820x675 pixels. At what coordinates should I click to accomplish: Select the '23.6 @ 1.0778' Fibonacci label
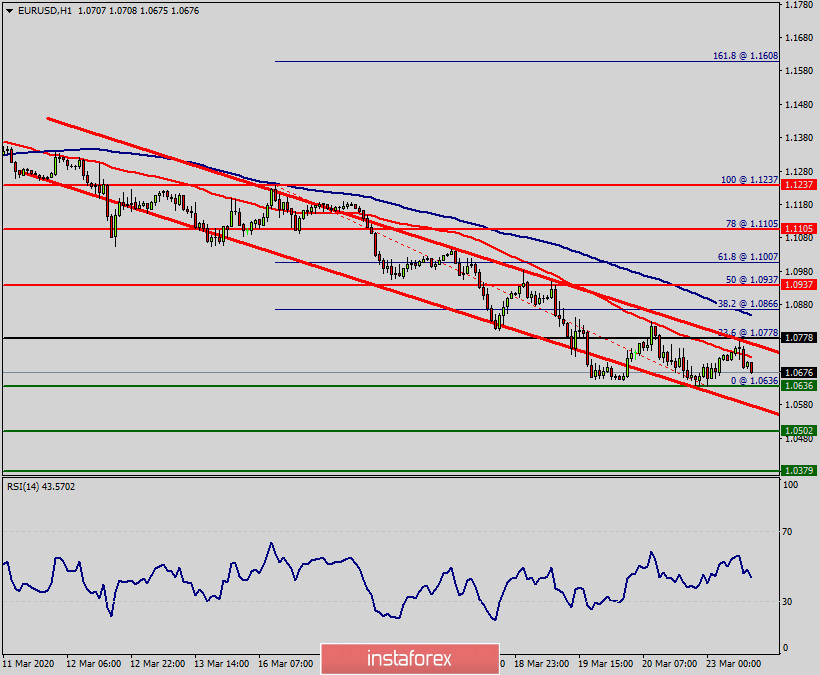point(748,333)
